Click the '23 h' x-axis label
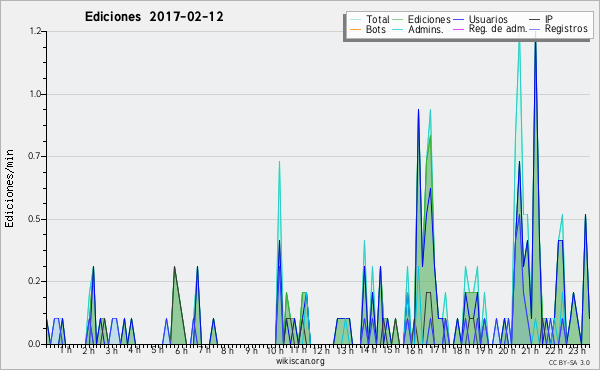The height and width of the screenshot is (370, 600). pyautogui.click(x=577, y=351)
